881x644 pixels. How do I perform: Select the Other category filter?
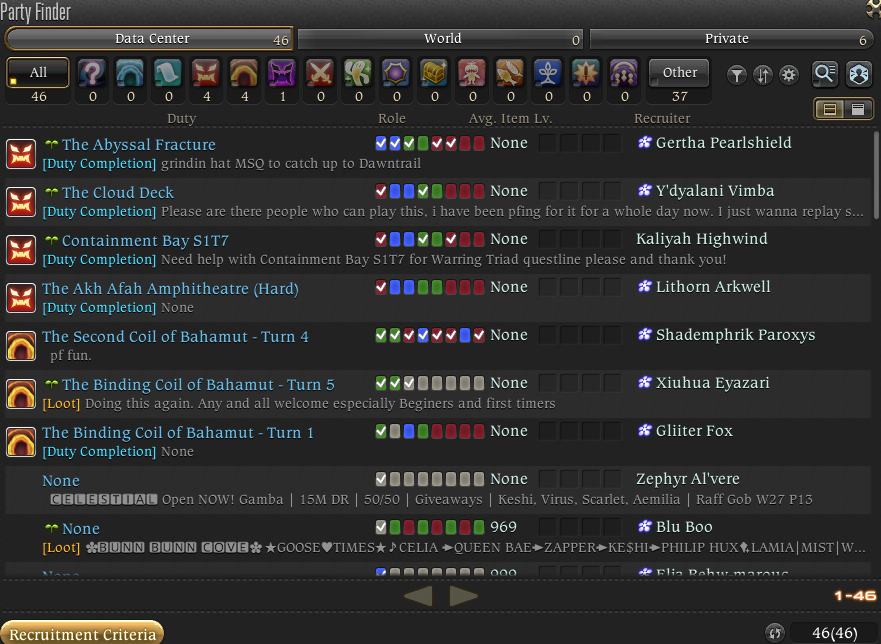(x=679, y=72)
